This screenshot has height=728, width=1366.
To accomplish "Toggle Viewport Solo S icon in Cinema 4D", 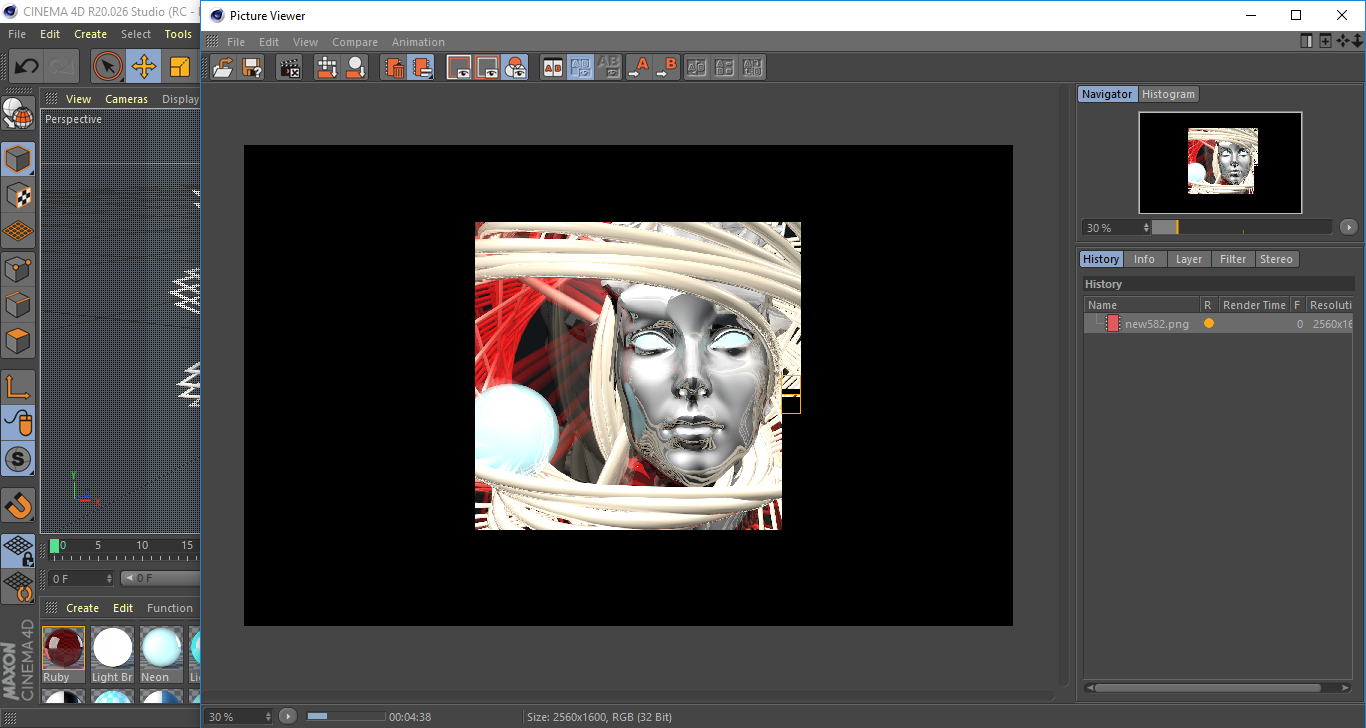I will coord(18,460).
